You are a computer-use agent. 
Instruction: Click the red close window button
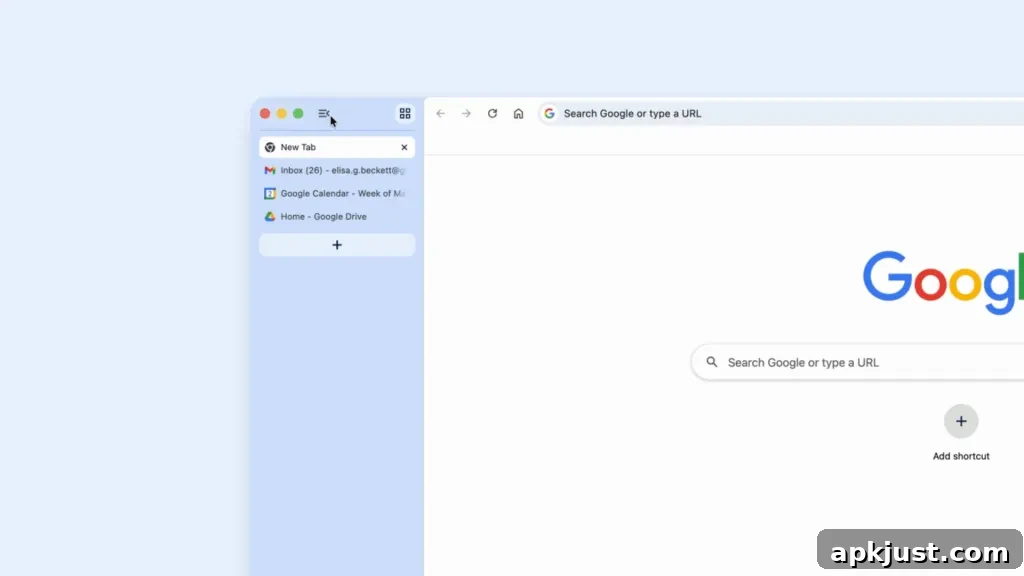tap(265, 114)
